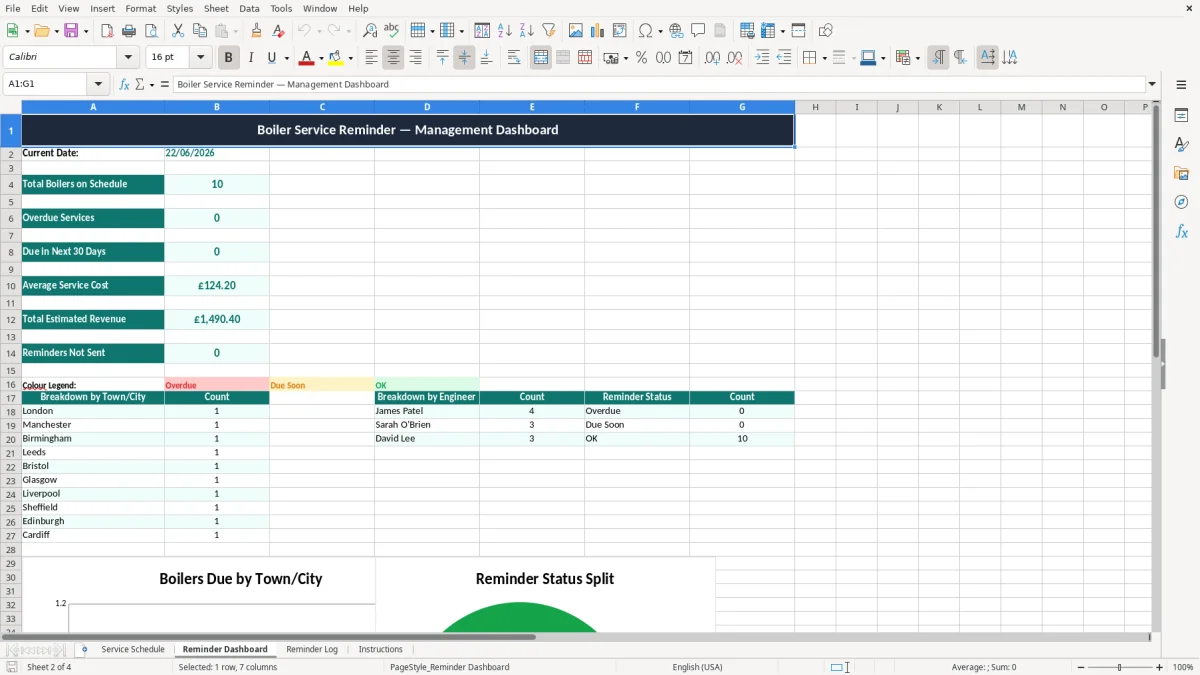Clone formatting with the paintbrush icon
The image size is (1200, 675).
point(256,31)
